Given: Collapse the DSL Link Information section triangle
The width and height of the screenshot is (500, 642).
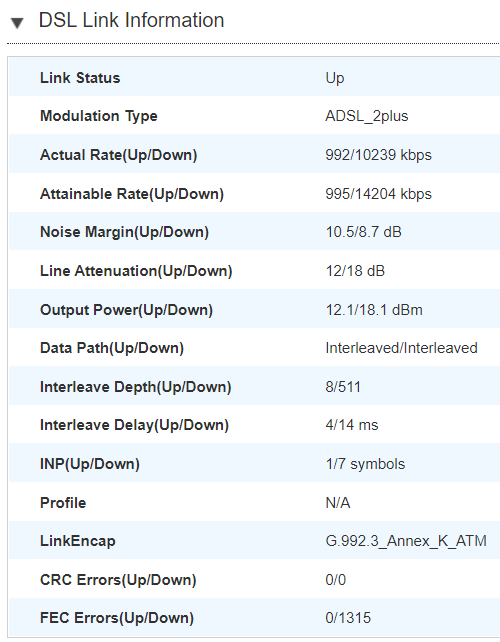Looking at the screenshot, I should pos(17,23).
